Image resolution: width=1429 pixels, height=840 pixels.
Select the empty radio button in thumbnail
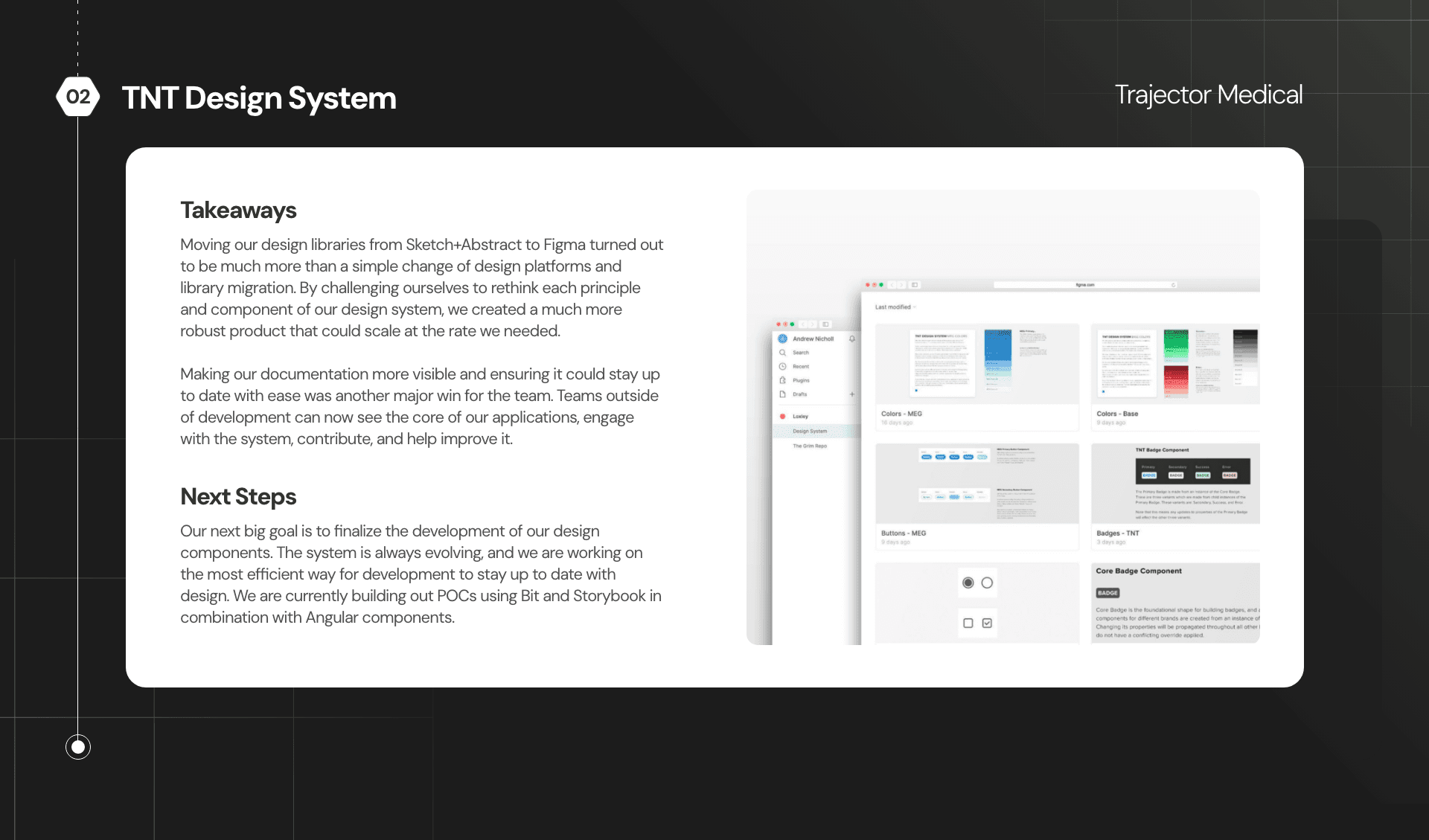[x=987, y=583]
